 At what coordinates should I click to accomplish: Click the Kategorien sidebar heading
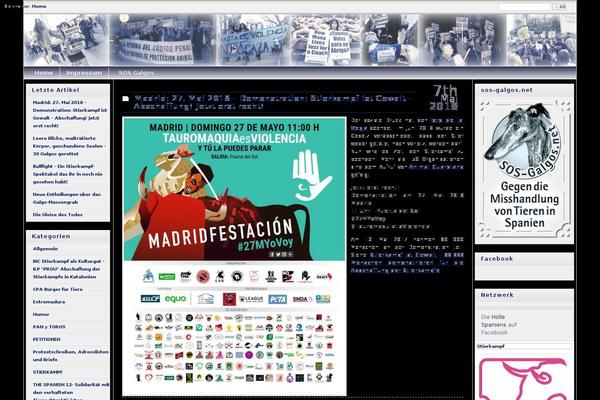click(x=51, y=236)
